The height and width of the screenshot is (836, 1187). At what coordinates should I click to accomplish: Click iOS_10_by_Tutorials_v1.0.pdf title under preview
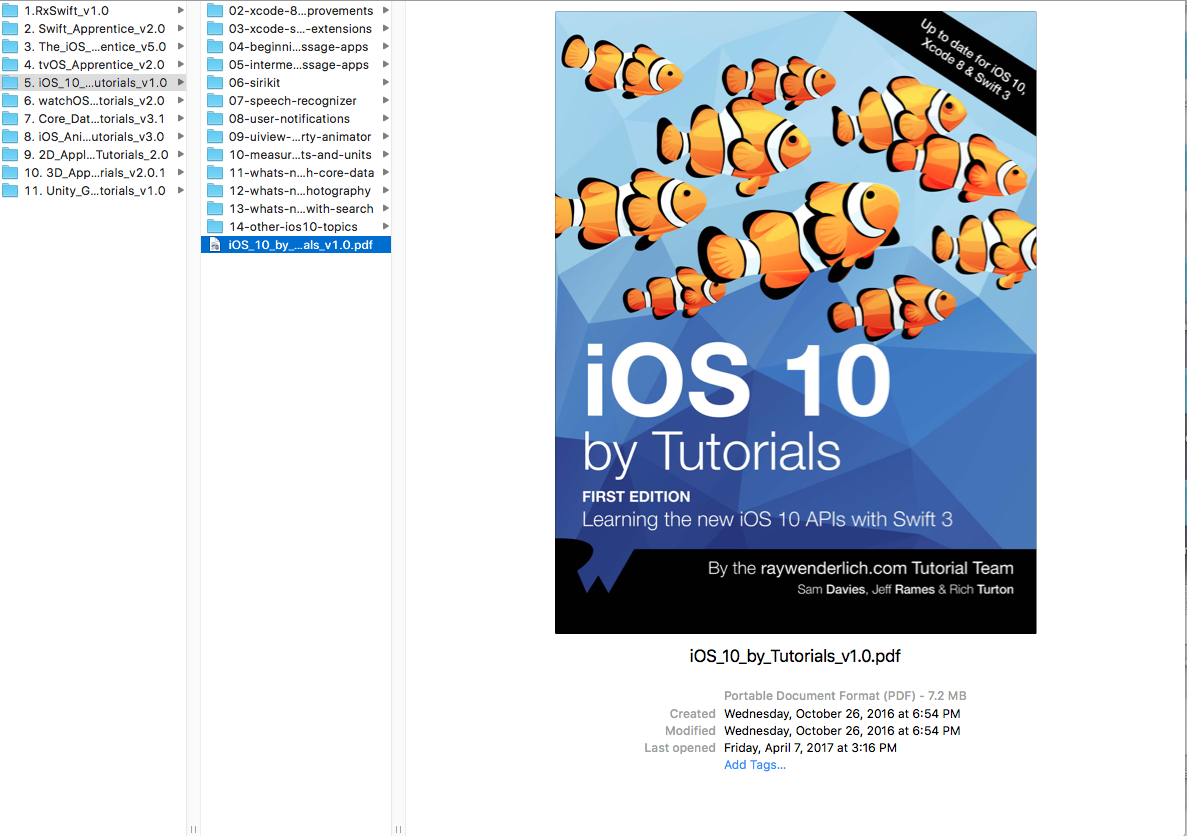(795, 656)
